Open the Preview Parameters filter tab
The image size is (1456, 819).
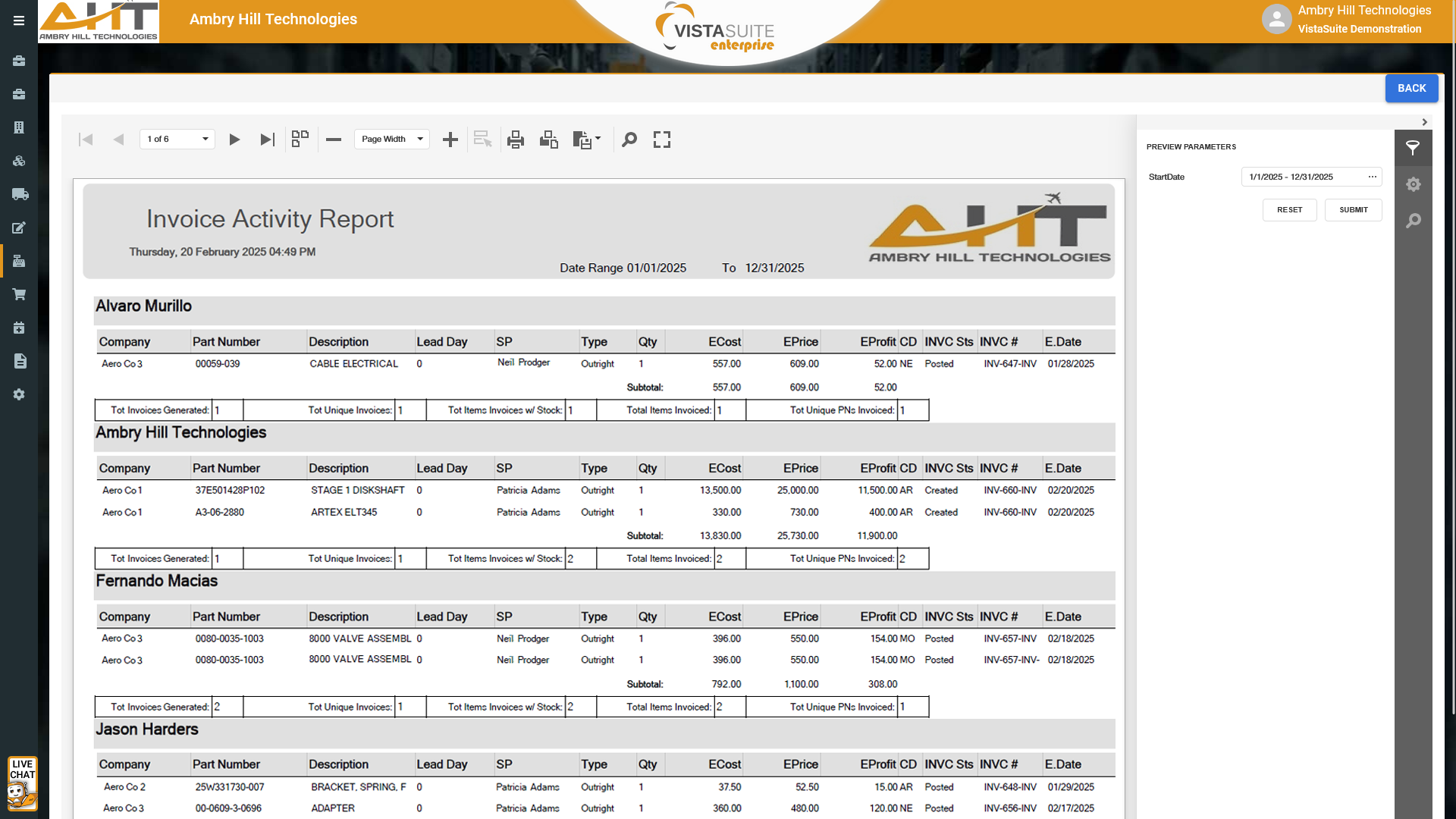click(1413, 148)
